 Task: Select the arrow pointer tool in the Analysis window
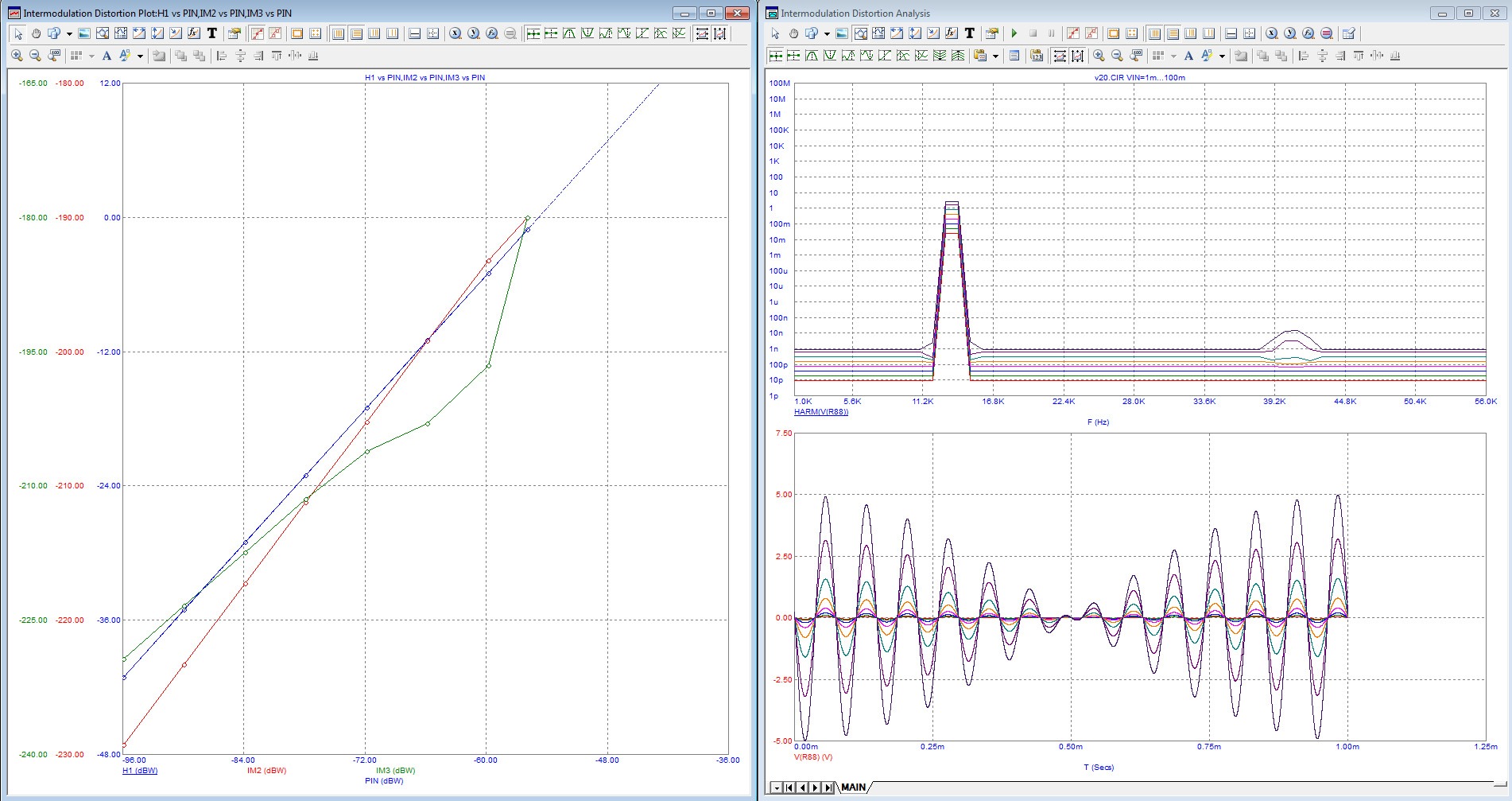point(775,33)
